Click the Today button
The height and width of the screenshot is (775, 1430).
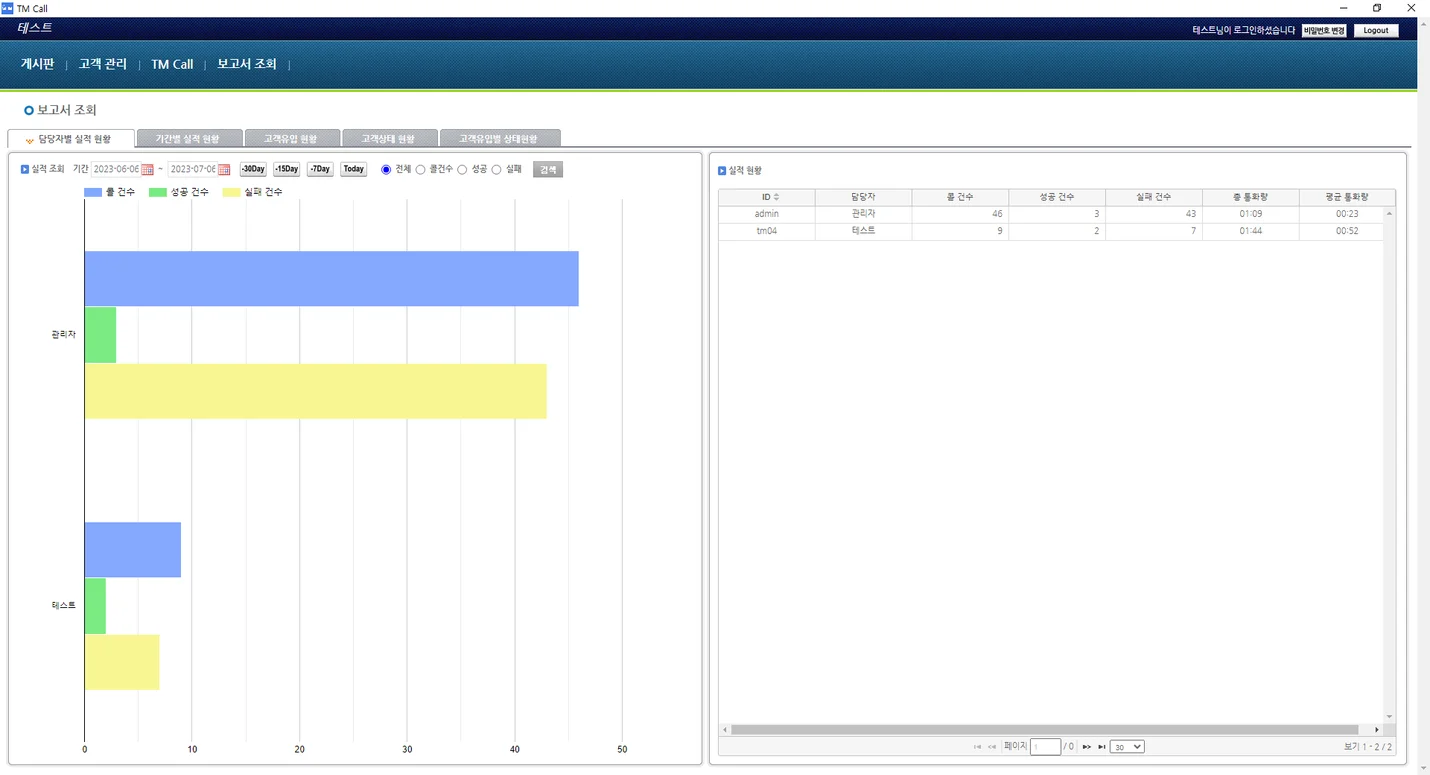(354, 169)
